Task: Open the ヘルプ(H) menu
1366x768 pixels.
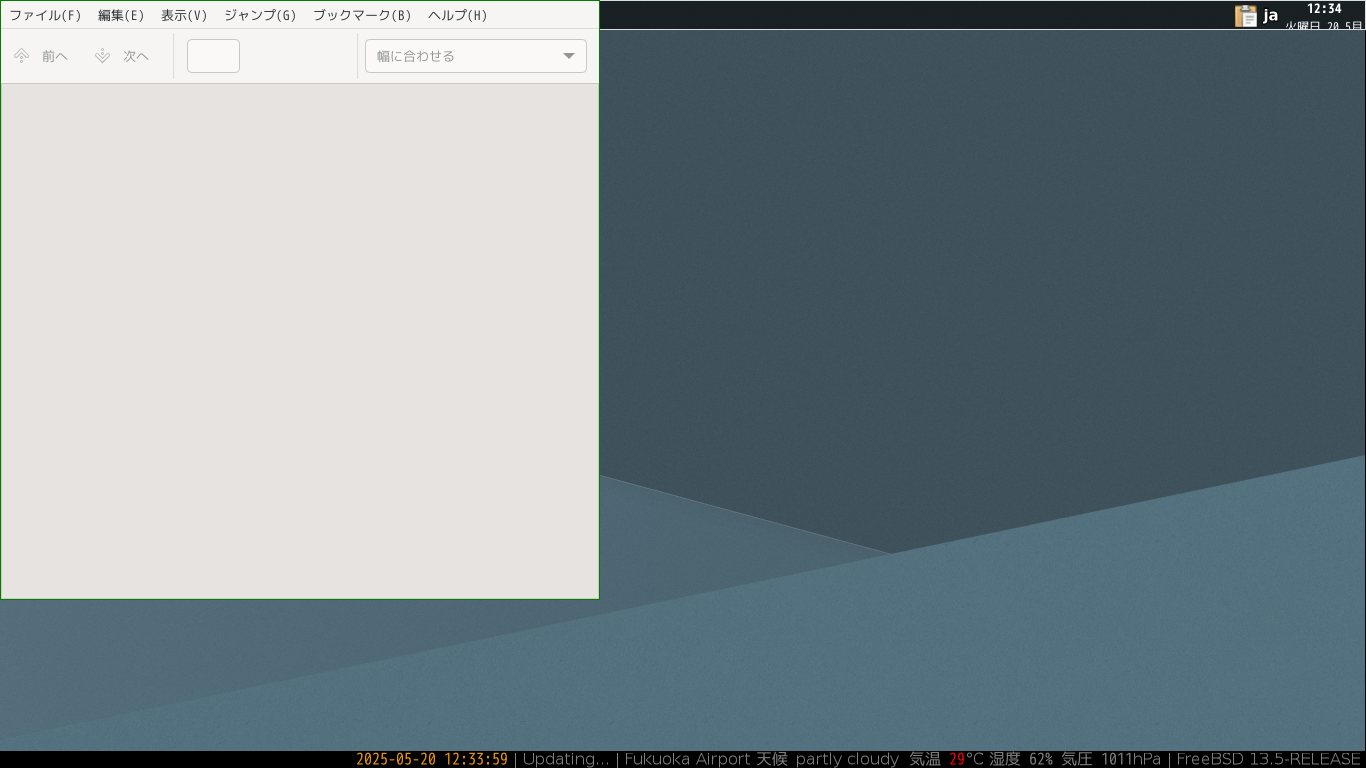Action: [458, 15]
